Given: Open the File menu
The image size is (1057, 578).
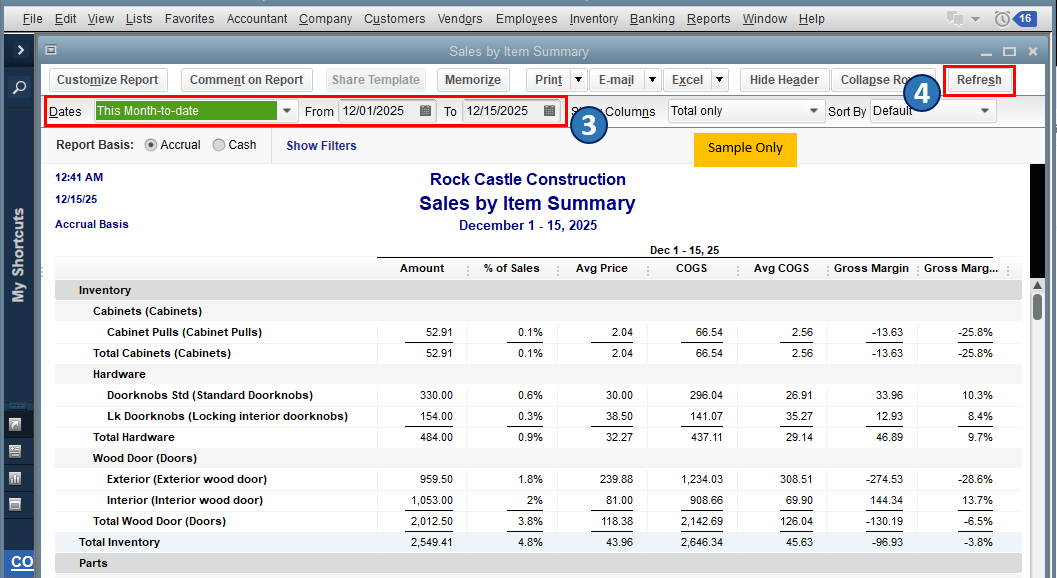Looking at the screenshot, I should tap(32, 19).
